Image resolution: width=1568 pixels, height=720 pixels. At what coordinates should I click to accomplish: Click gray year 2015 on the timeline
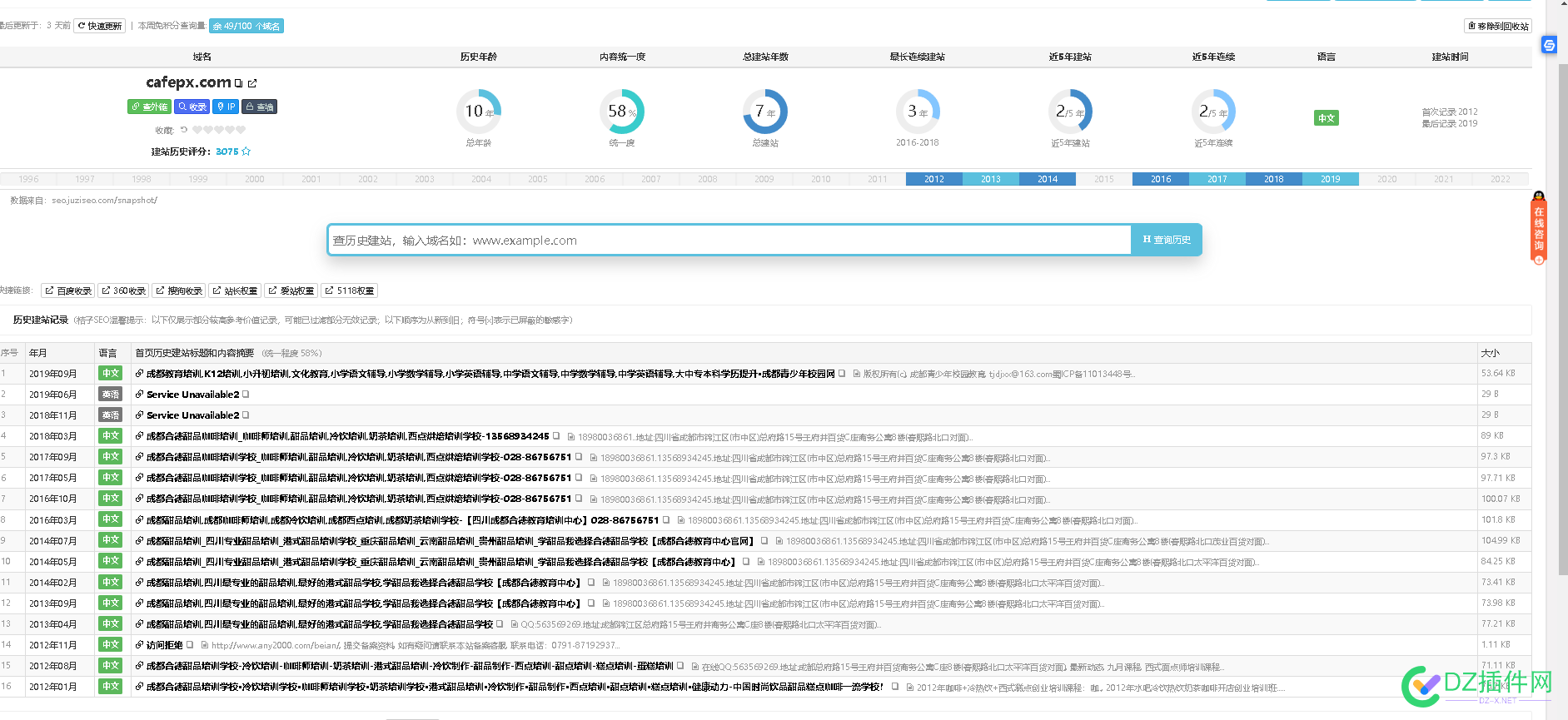[x=1104, y=179]
